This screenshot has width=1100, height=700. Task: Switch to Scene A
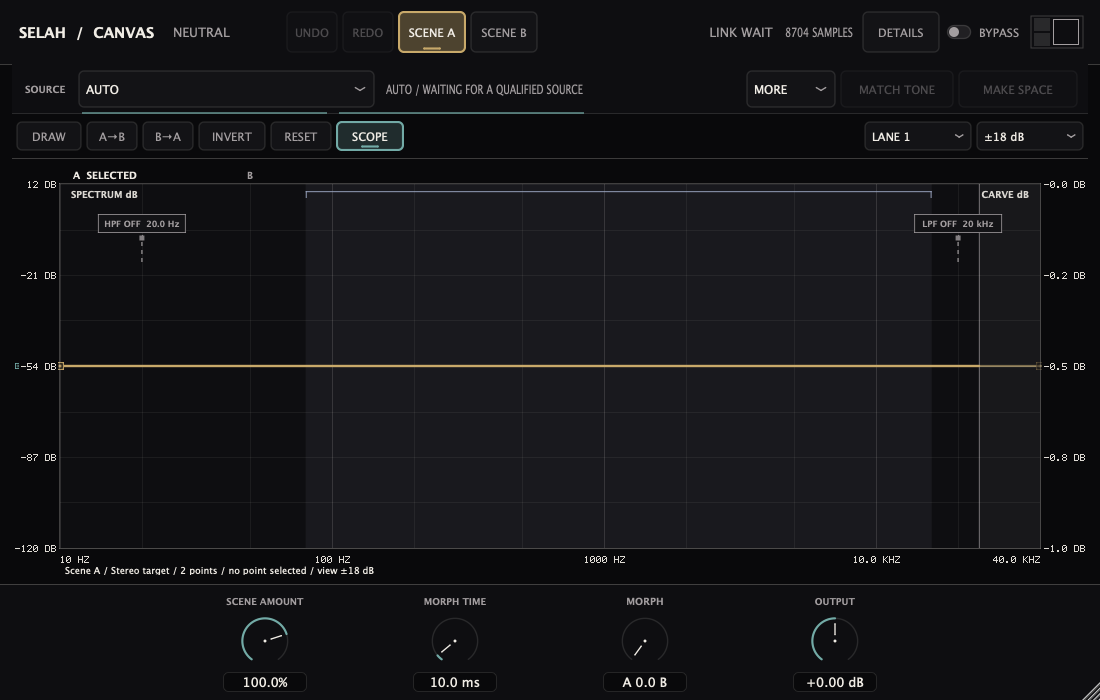pyautogui.click(x=431, y=32)
